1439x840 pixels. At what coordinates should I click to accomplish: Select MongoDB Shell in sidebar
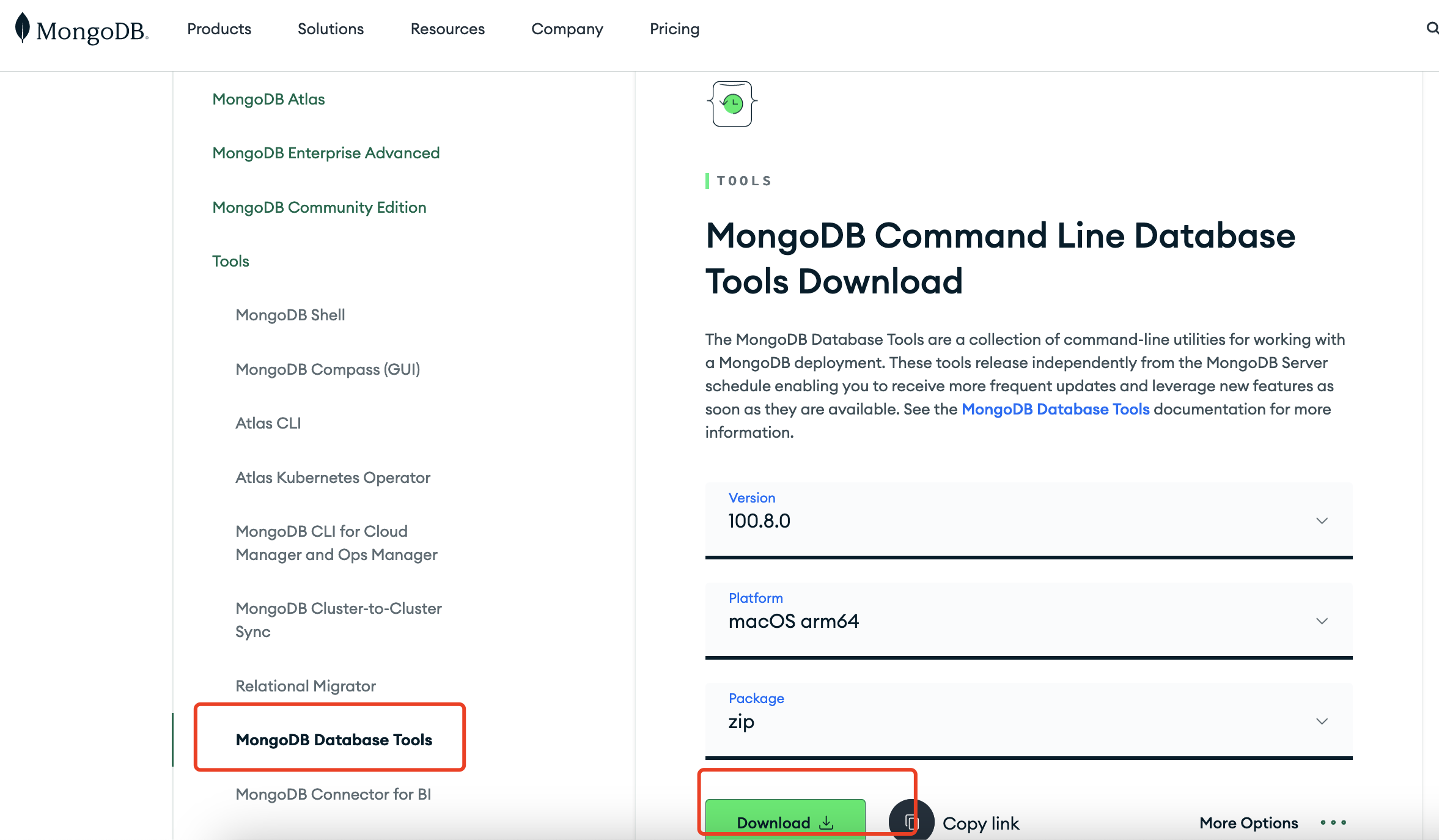click(290, 315)
